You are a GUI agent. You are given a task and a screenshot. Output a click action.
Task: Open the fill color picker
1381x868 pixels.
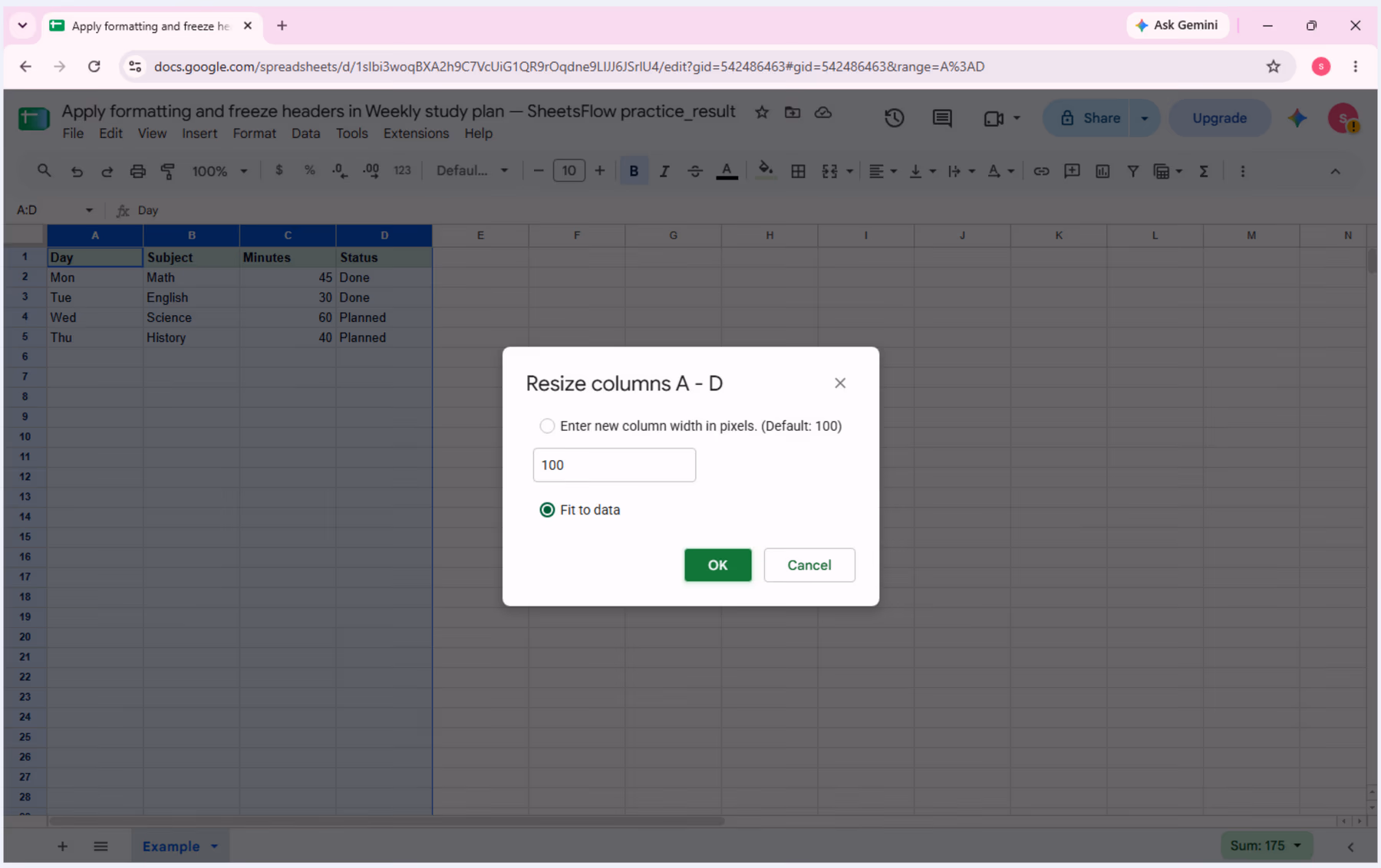pos(765,171)
